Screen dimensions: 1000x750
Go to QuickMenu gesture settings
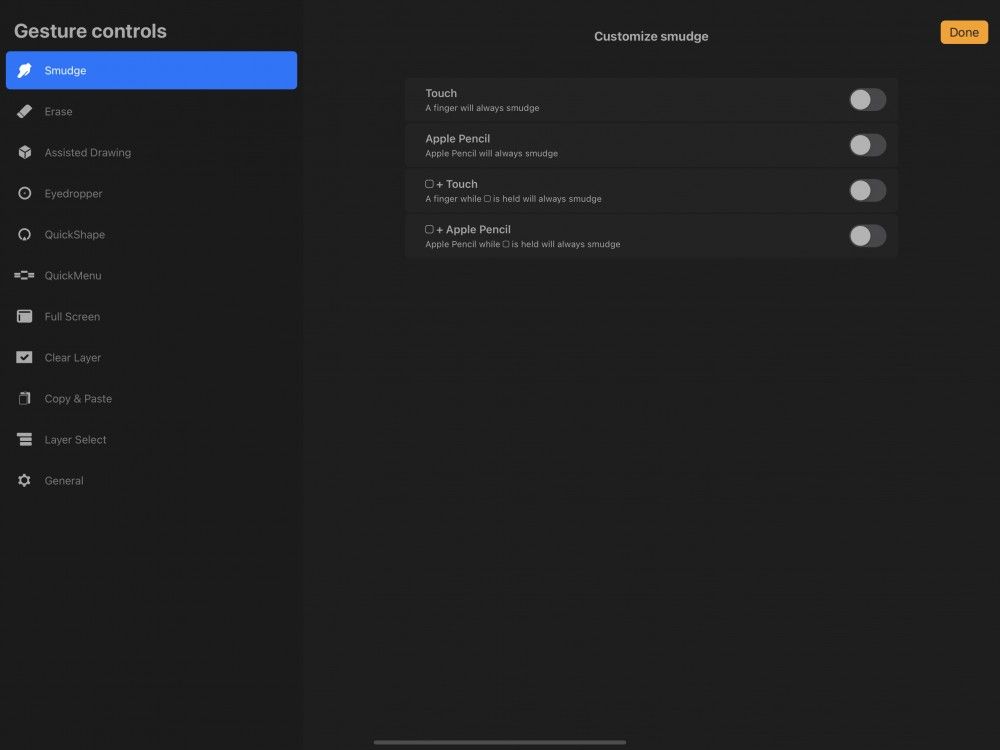click(151, 276)
